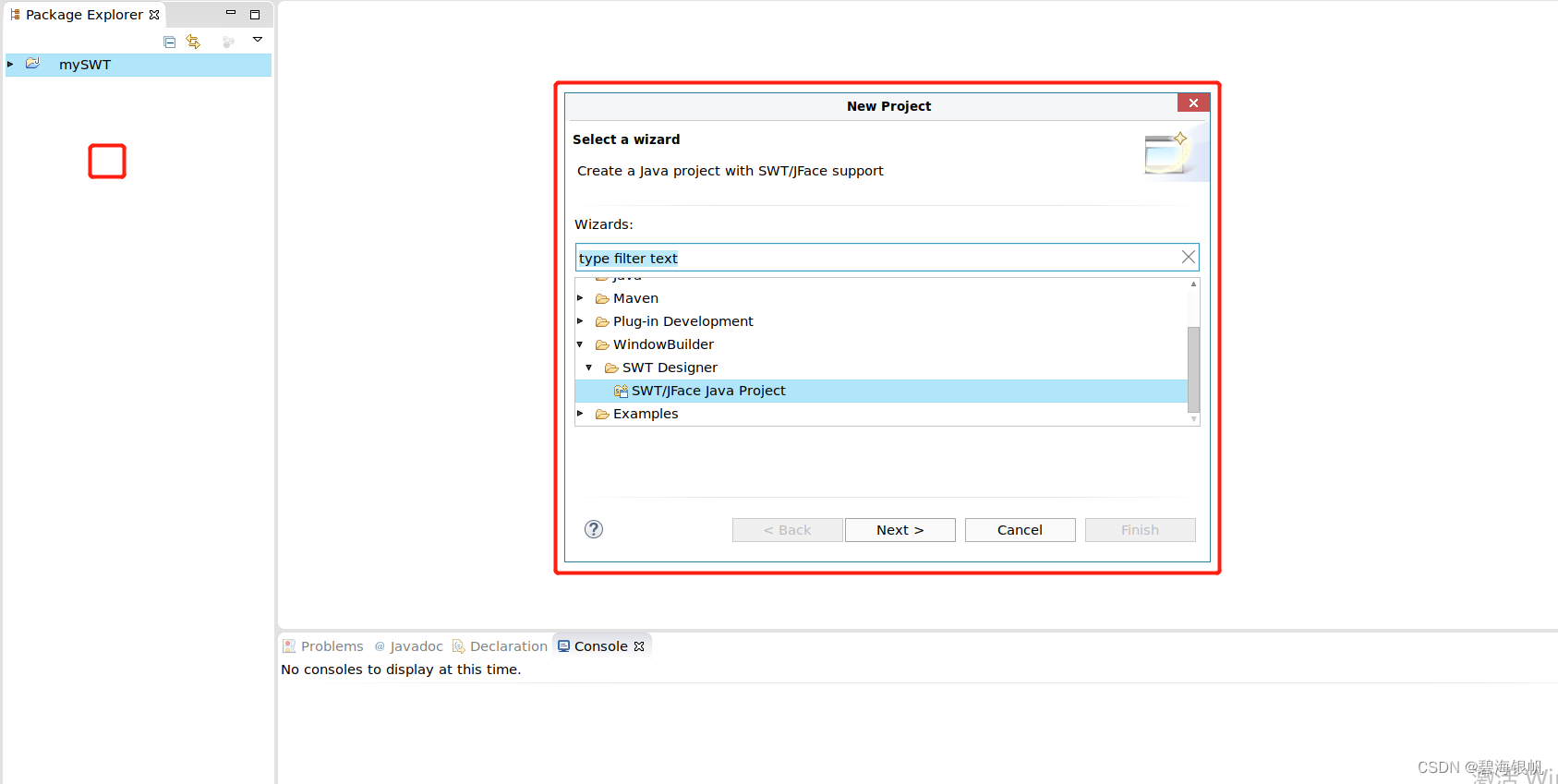Click Collapse All icon in Package Explorer

pos(169,42)
